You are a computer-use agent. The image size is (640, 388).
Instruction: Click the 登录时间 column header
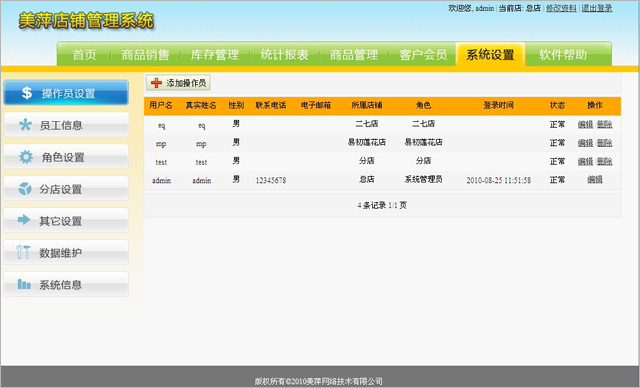[498, 106]
